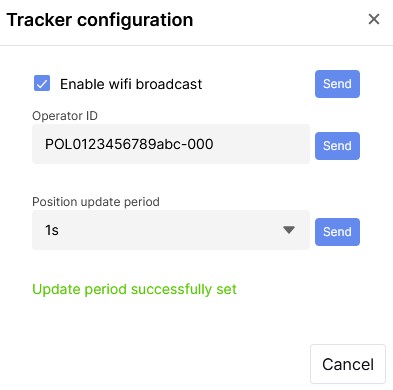Screen dimensions: 393x390
Task: Close the Tracker configuration dialog with X
Action: [x=374, y=19]
